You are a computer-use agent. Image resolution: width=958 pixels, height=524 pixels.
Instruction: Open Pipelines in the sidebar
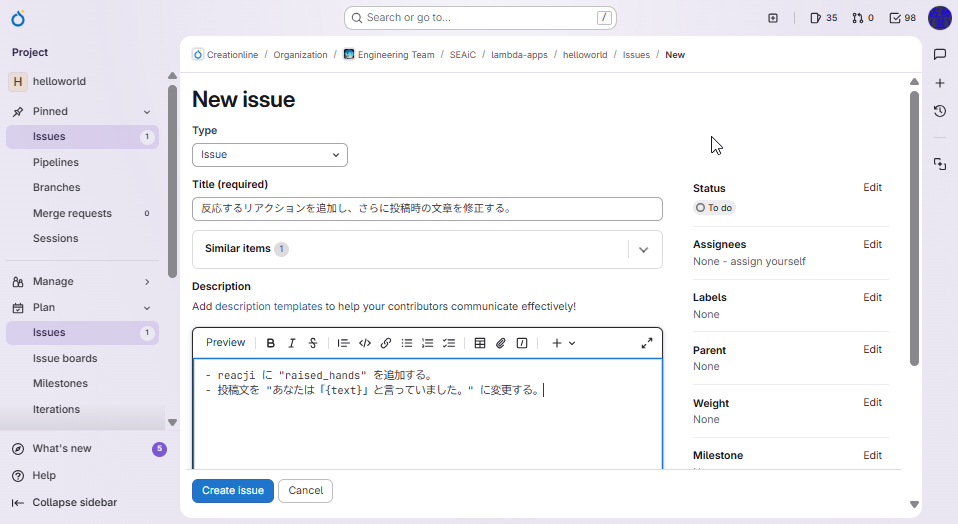click(56, 162)
